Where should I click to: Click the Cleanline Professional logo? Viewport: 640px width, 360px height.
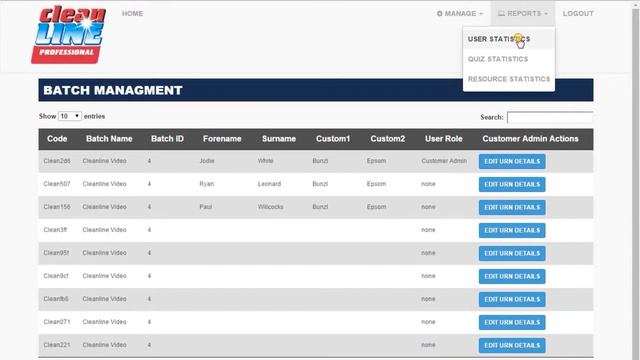[x=69, y=34]
